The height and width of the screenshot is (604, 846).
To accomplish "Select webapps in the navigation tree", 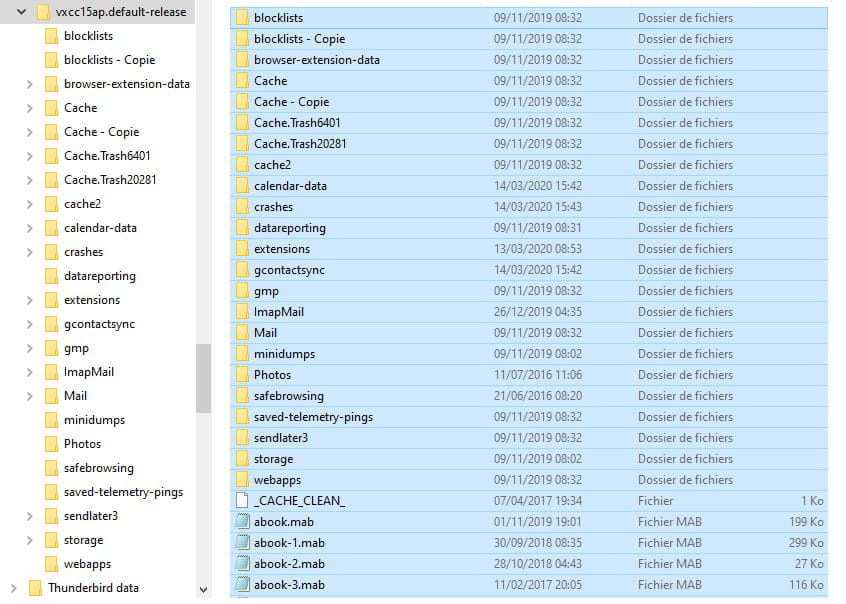I will point(87,564).
